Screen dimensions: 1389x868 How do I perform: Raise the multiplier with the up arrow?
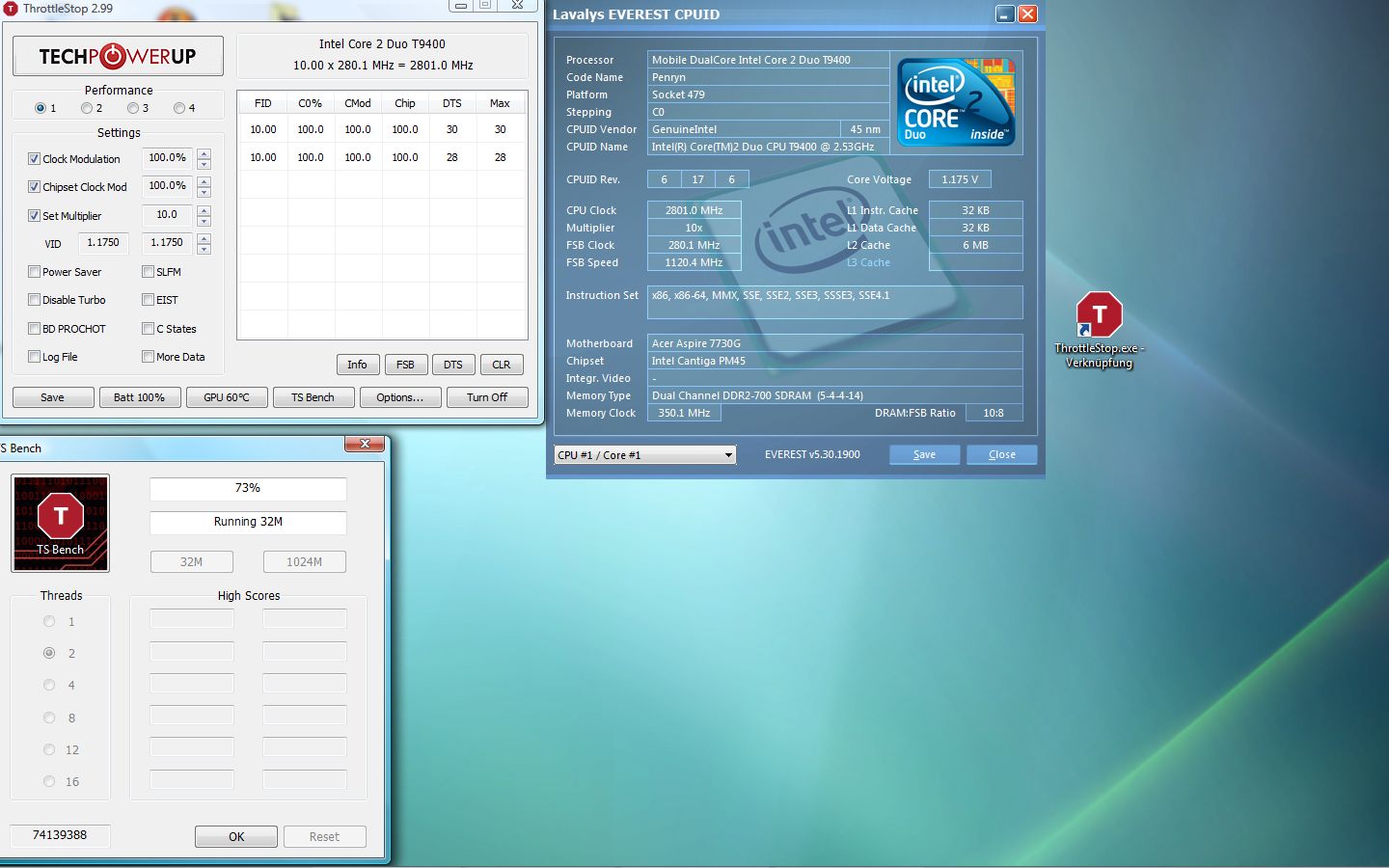204,210
